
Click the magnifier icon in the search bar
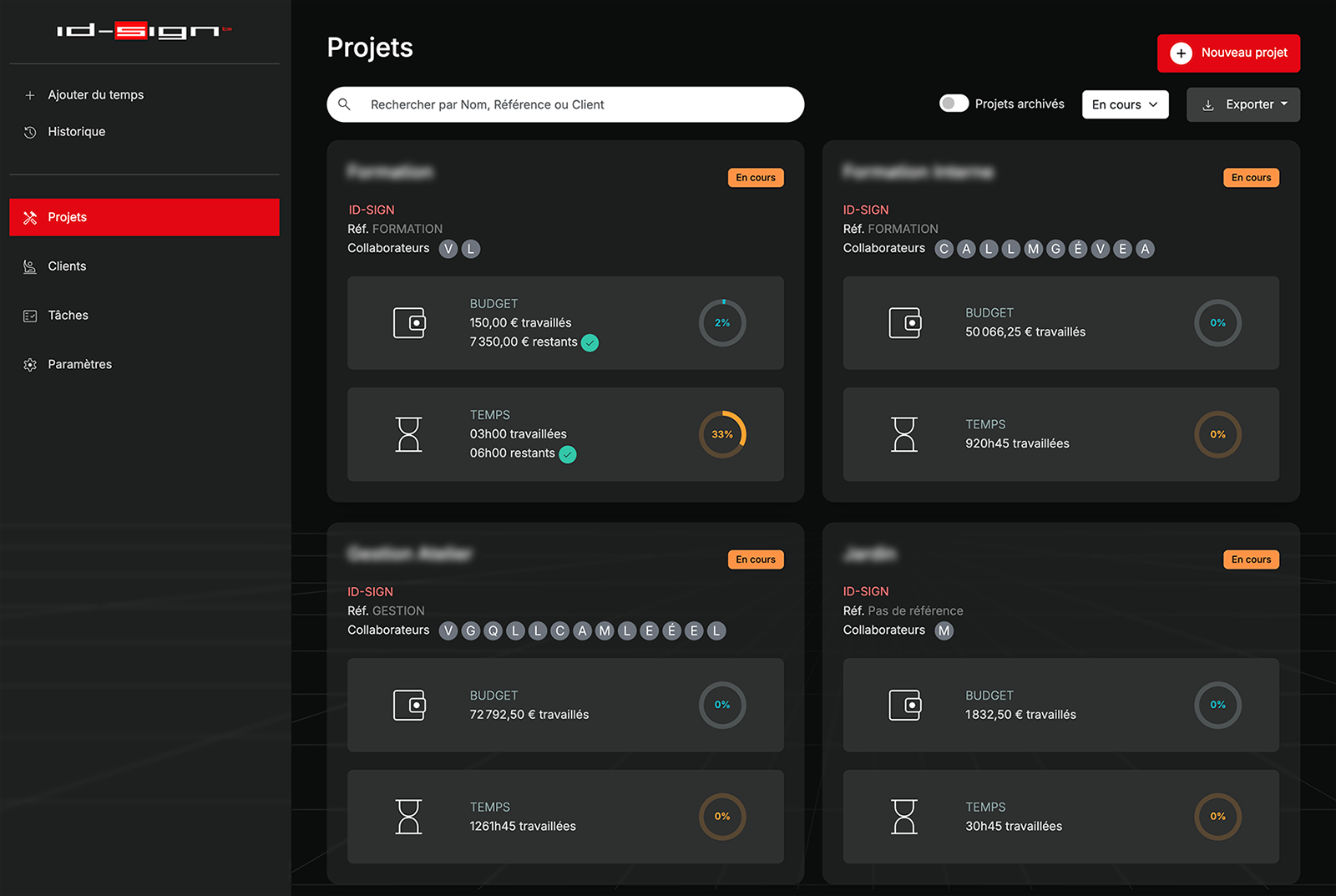pyautogui.click(x=344, y=104)
